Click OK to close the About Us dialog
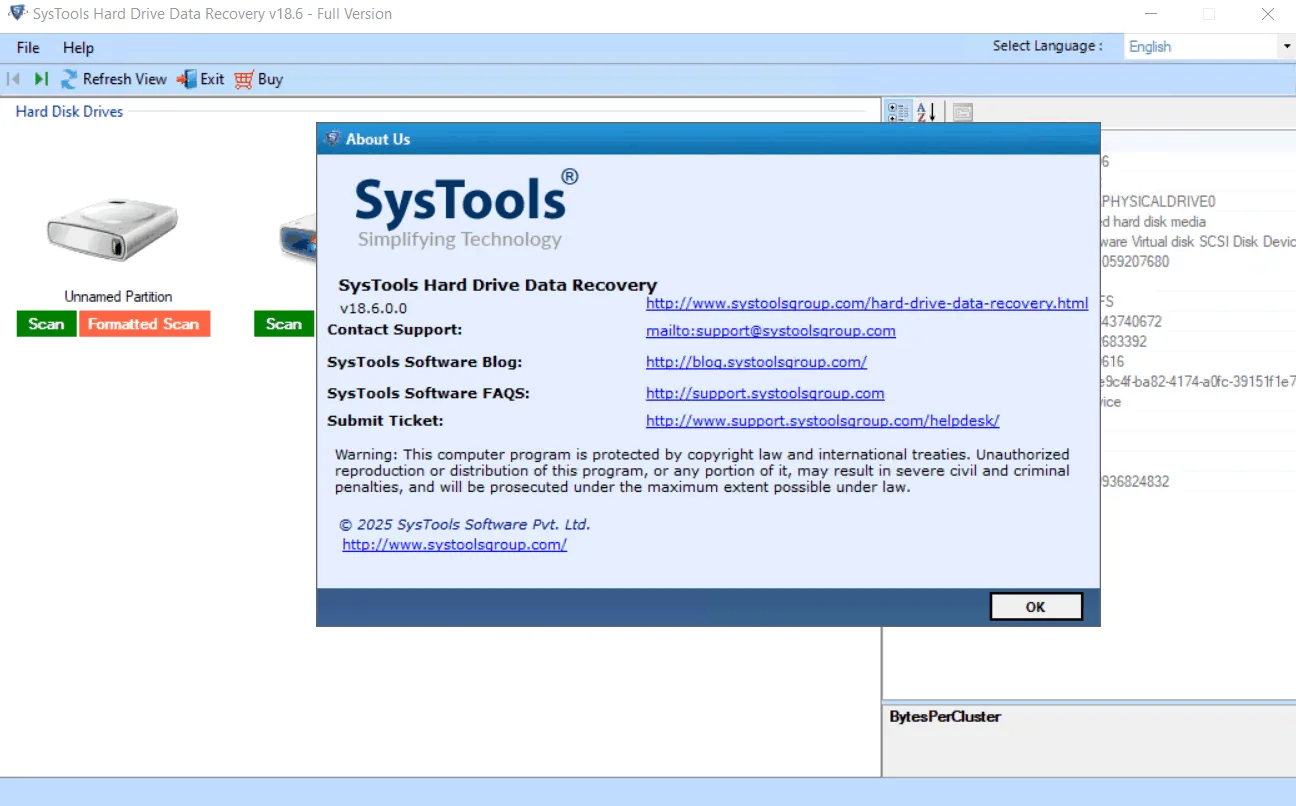This screenshot has width=1296, height=806. click(x=1036, y=606)
